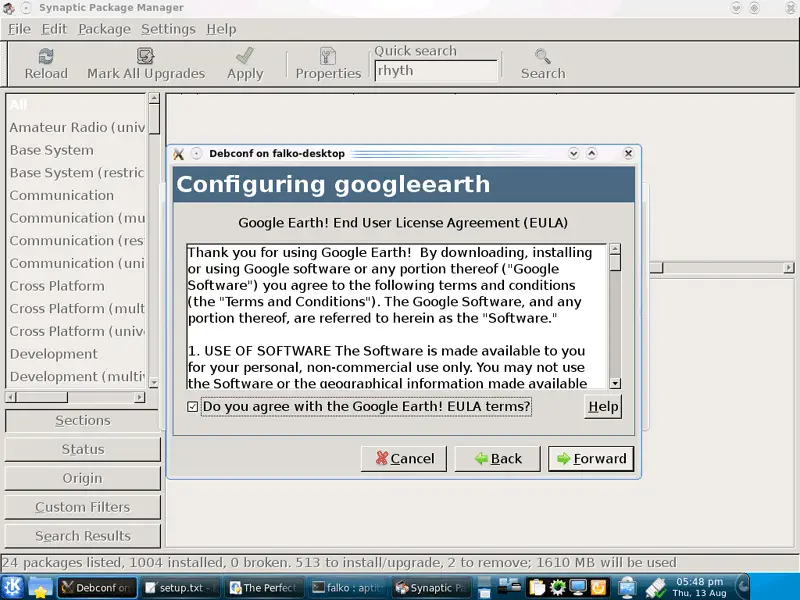The image size is (800, 600).
Task: Cancel the googleearth configuration dialog
Action: (x=404, y=459)
